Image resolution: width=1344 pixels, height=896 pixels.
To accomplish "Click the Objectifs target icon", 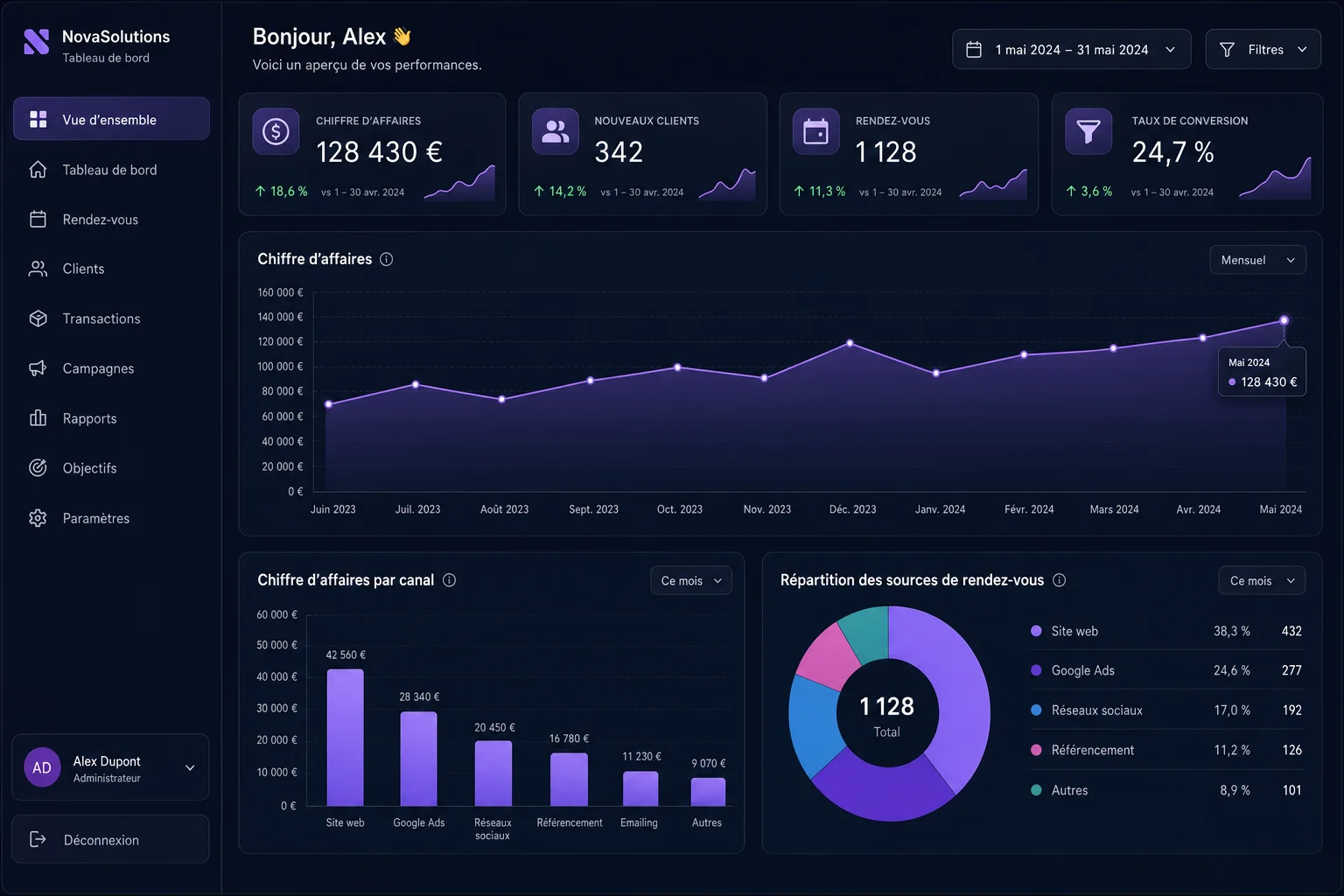I will pyautogui.click(x=38, y=468).
